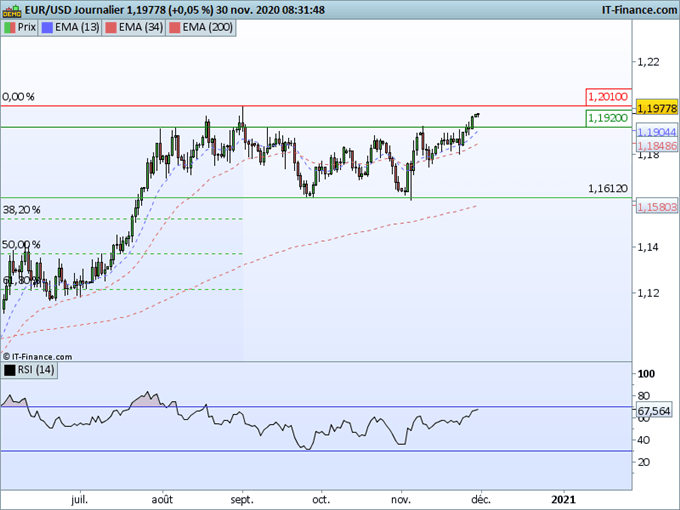Click the 1,14 price axis label
Image resolution: width=680 pixels, height=510 pixels.
point(648,247)
